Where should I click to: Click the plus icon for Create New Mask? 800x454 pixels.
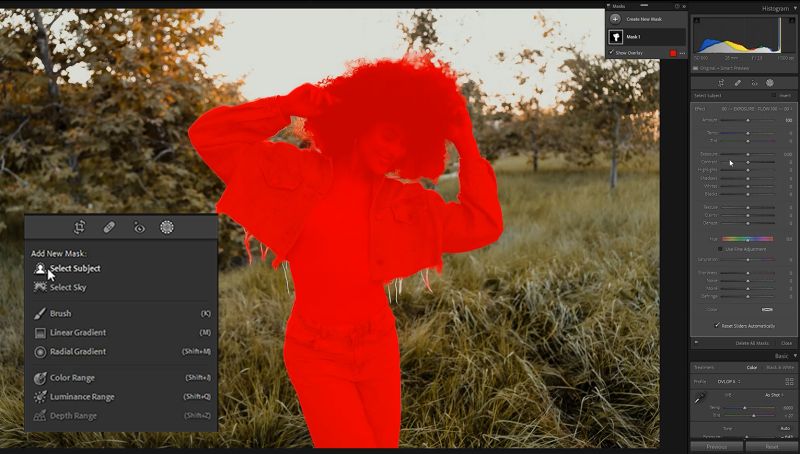[615, 19]
